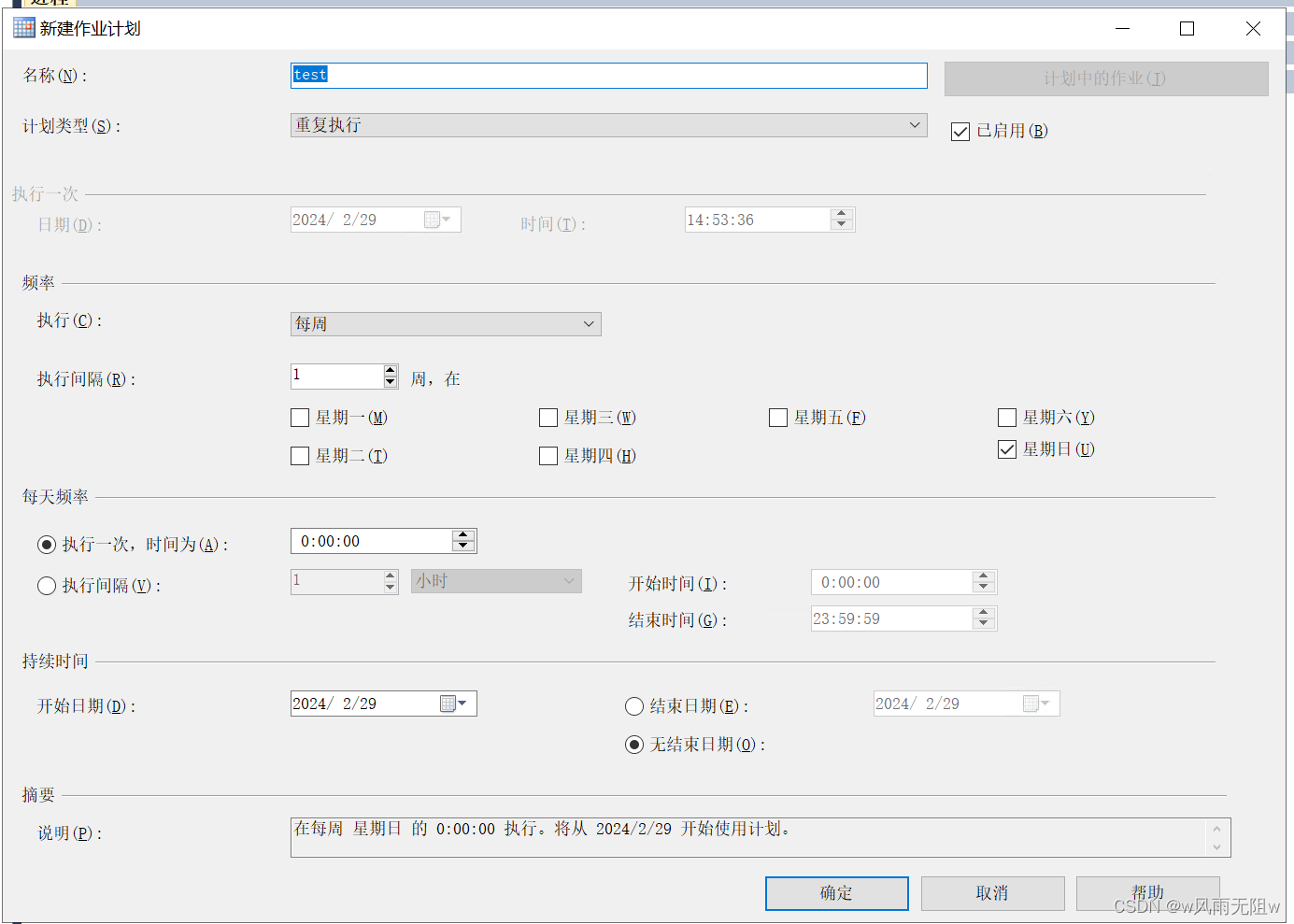Open the calendar picker for 执行一次 日期
Viewport: 1294px width, 924px height.
[x=438, y=220]
